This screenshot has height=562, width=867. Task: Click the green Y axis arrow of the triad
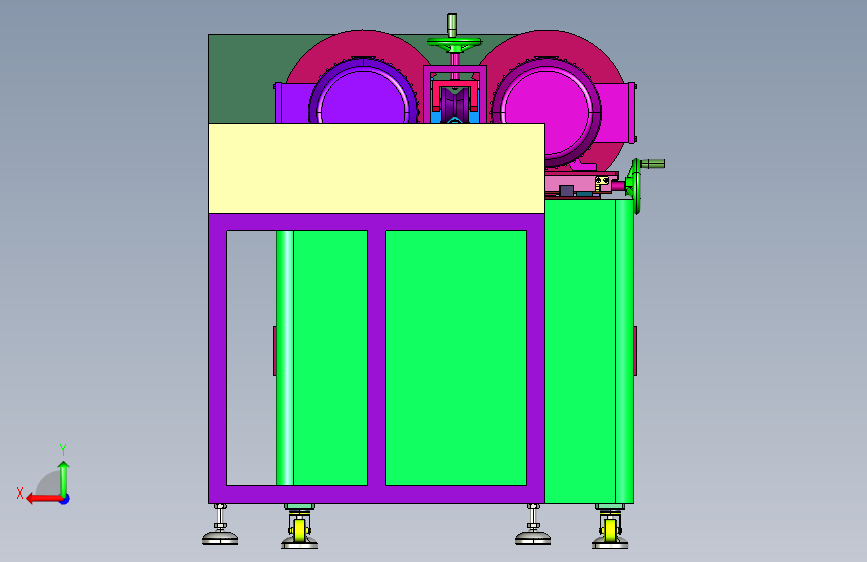click(64, 478)
